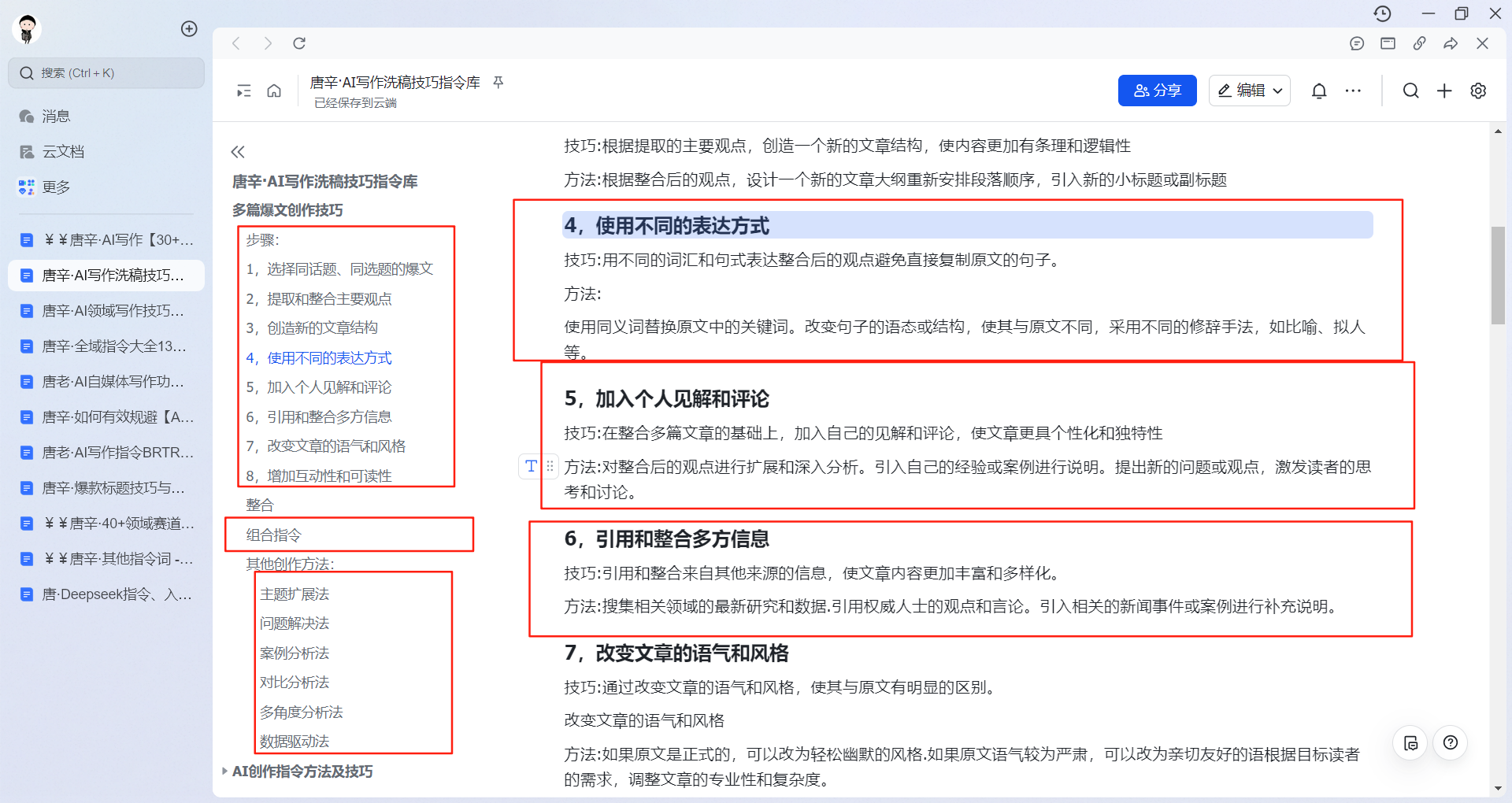
Task: Refresh the document page
Action: 299,43
